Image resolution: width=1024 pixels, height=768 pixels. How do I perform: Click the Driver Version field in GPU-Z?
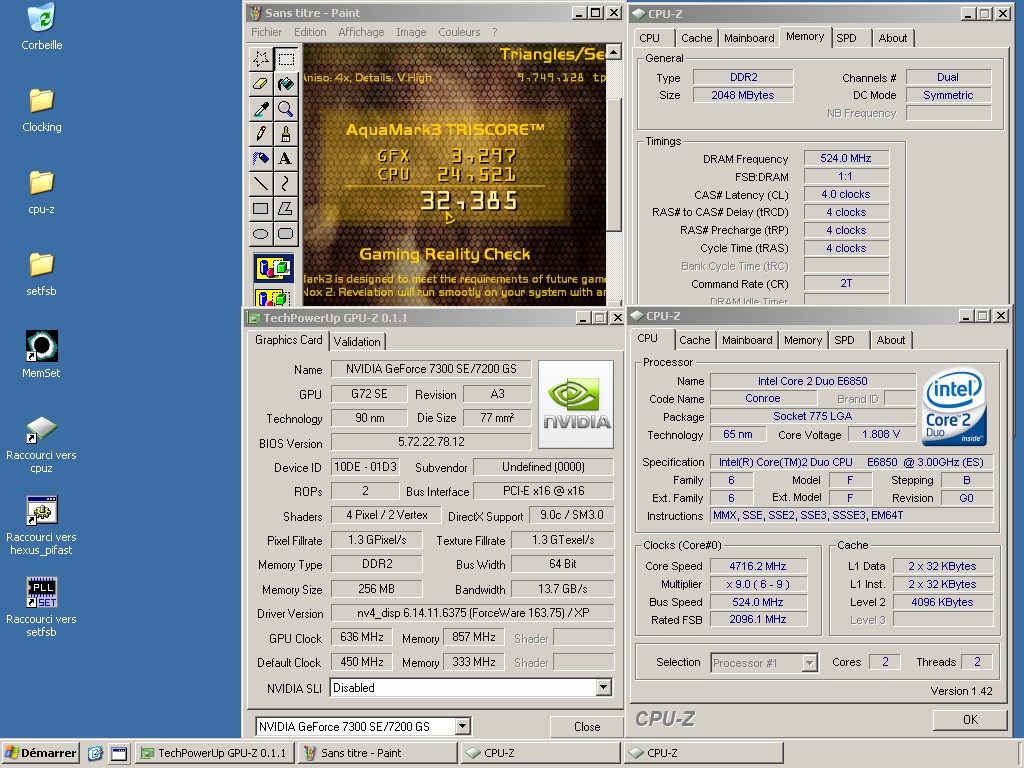click(472, 613)
